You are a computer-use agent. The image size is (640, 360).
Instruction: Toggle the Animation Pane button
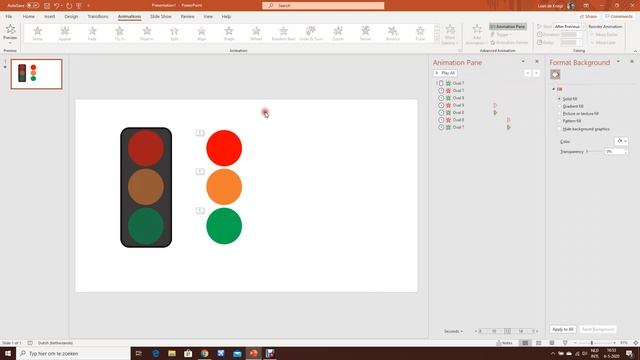pos(508,27)
